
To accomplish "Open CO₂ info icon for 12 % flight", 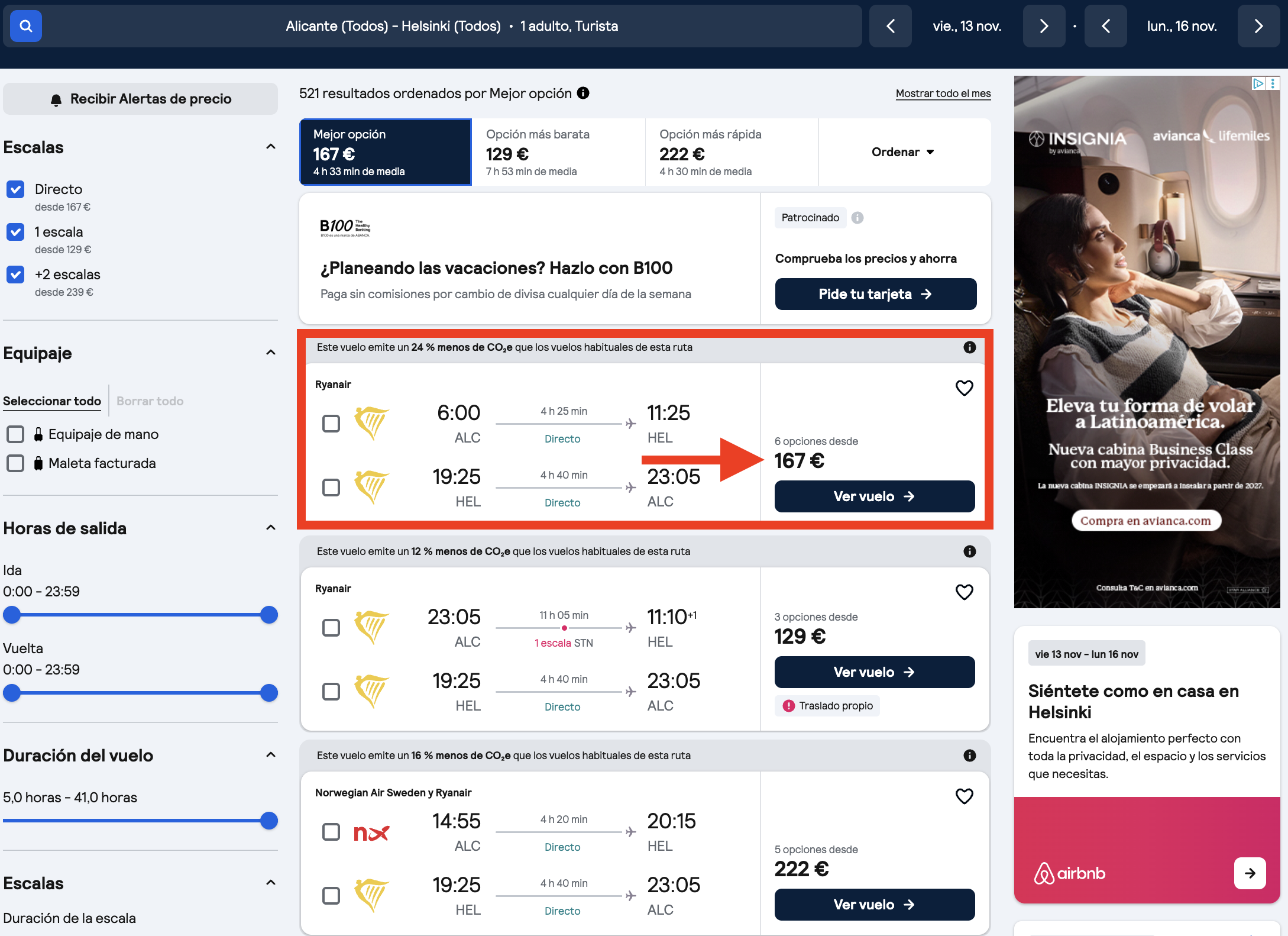I will coord(969,551).
